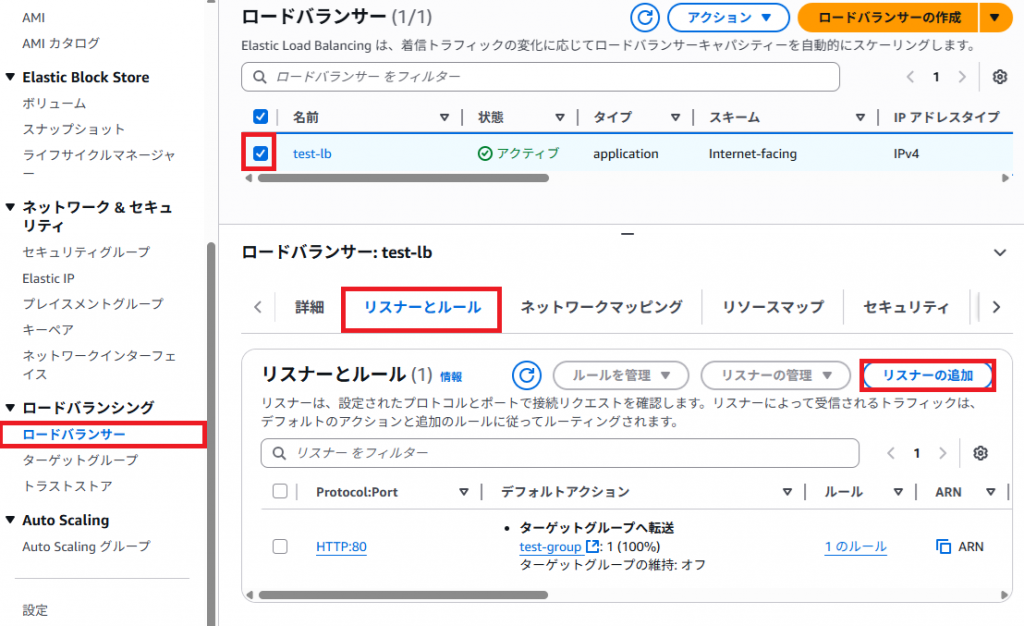Open the HTTP:80 listener link
The height and width of the screenshot is (626, 1024).
(341, 546)
